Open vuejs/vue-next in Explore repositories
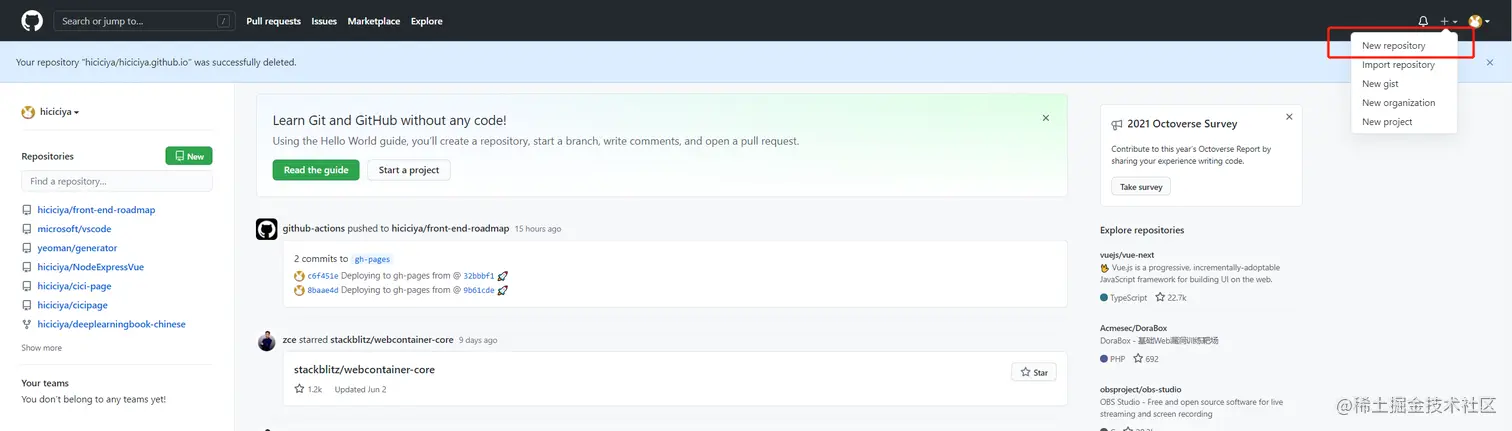 (x=1127, y=255)
